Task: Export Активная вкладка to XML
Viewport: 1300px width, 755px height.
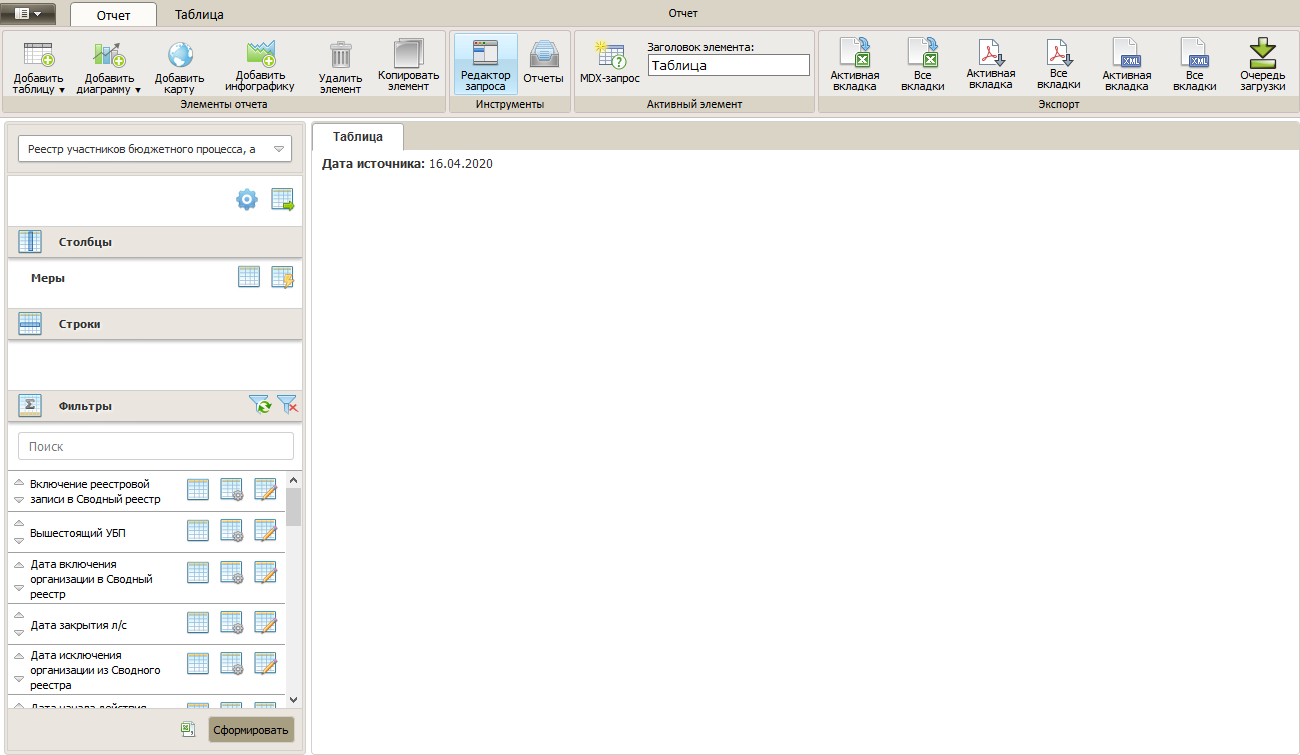Action: tap(1127, 65)
